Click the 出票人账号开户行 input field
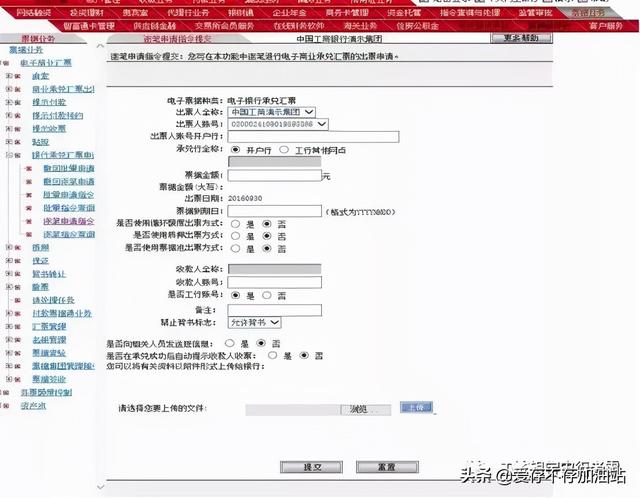The width and height of the screenshot is (640, 498). pyautogui.click(x=313, y=137)
